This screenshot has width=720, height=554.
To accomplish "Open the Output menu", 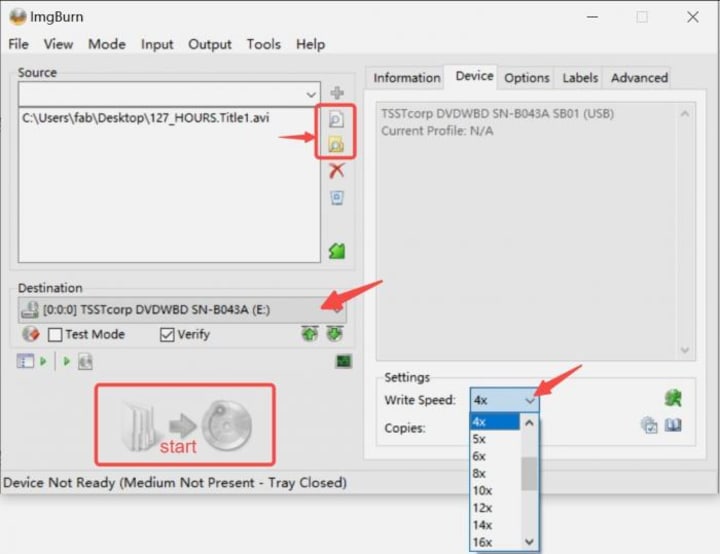I will [210, 44].
